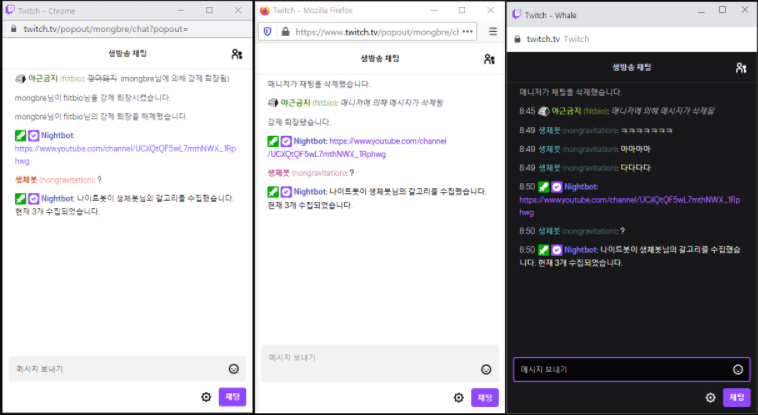Open user list in Whale chat window
The height and width of the screenshot is (415, 758).
coord(741,68)
